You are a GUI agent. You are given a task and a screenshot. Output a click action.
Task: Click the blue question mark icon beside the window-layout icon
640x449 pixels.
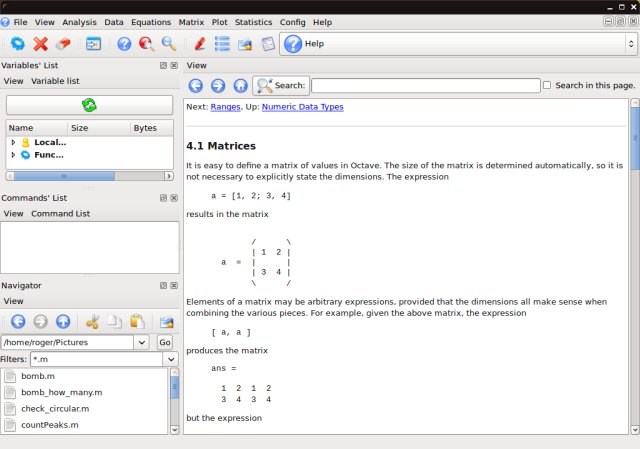point(124,44)
